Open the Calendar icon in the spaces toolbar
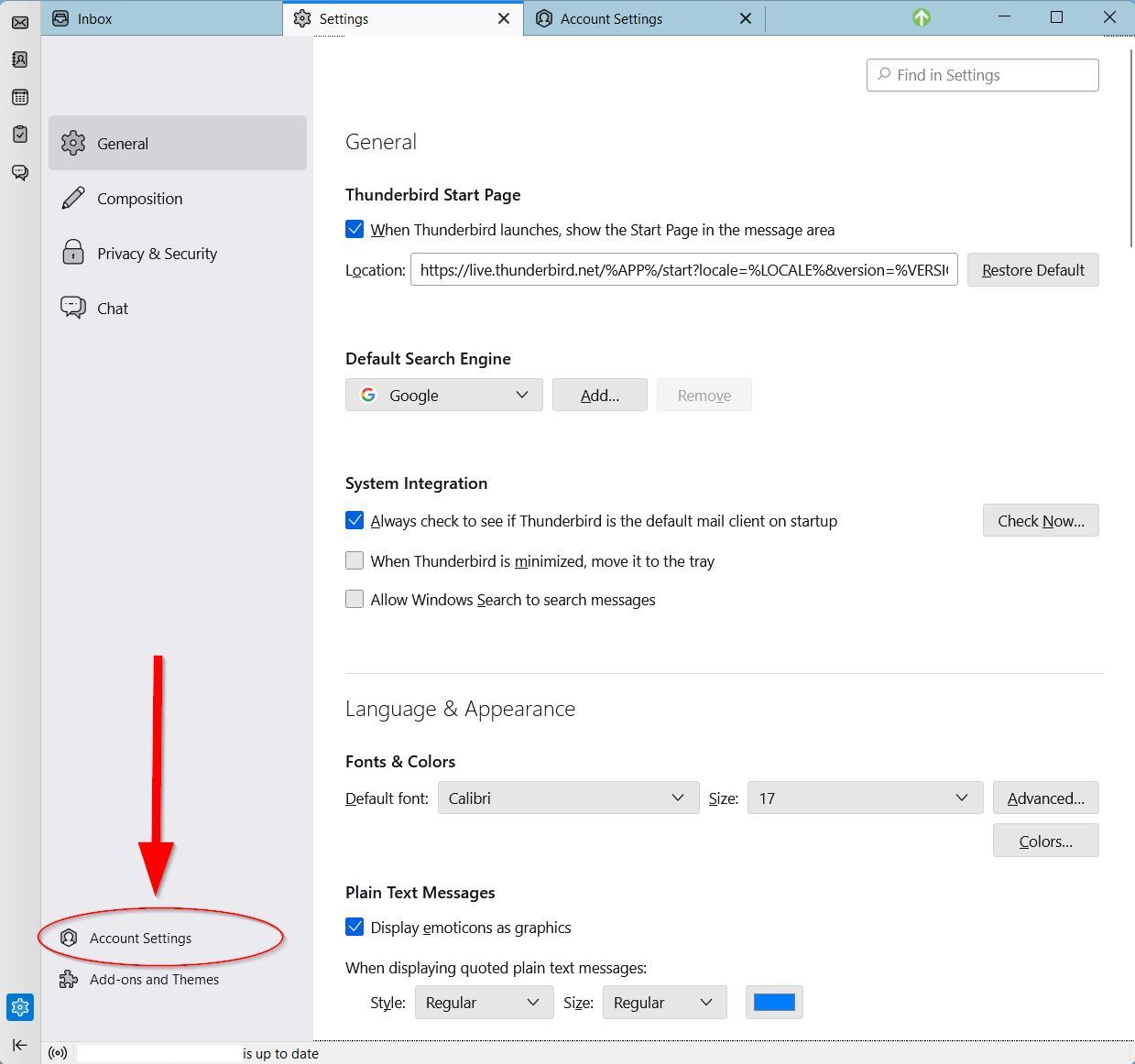The height and width of the screenshot is (1064, 1135). coord(20,97)
